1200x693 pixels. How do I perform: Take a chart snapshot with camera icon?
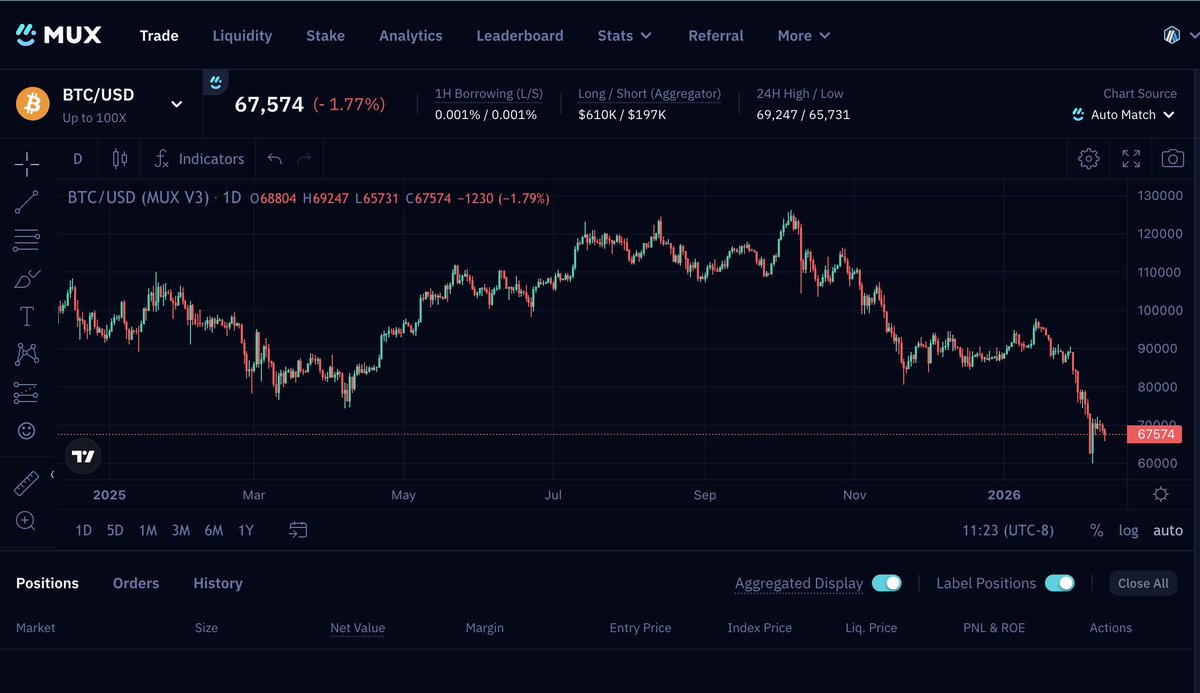point(1173,158)
